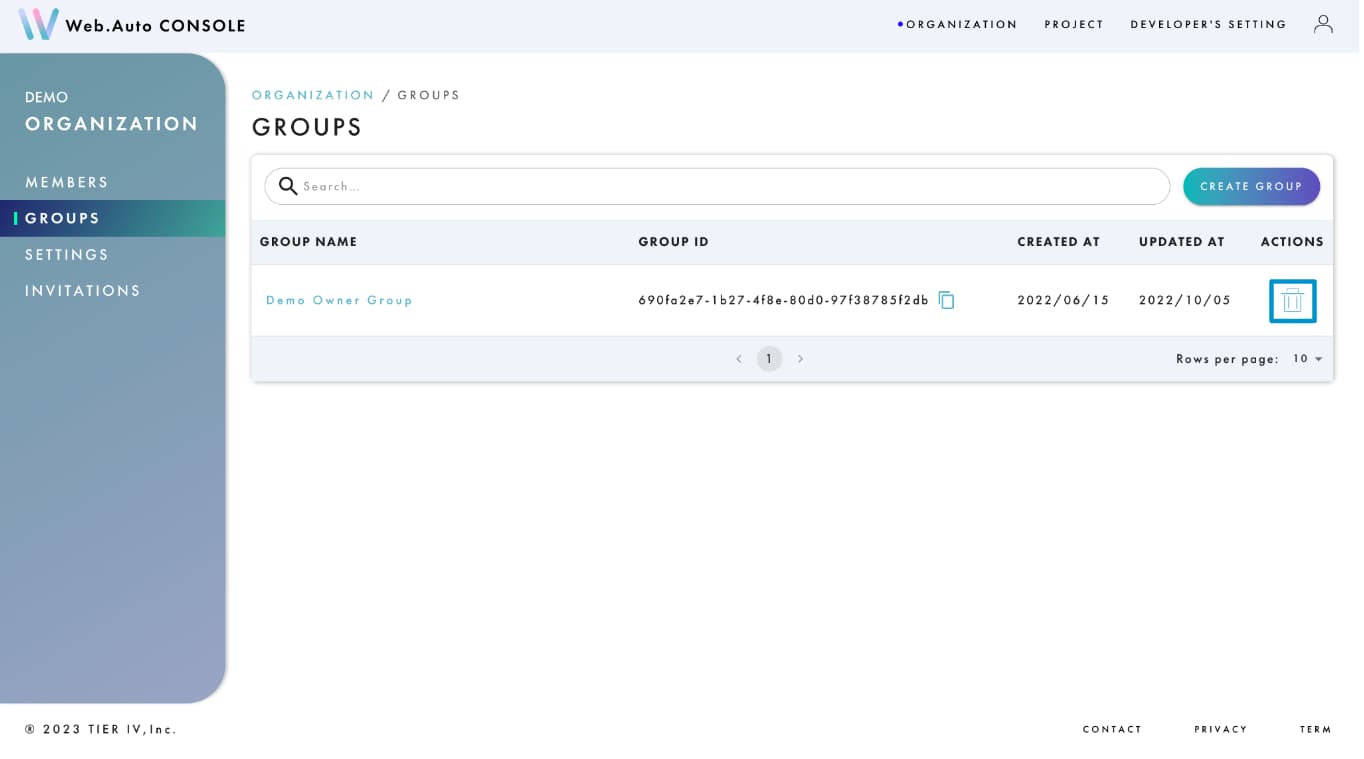Go to next page arrow
The height and width of the screenshot is (759, 1364).
800,359
